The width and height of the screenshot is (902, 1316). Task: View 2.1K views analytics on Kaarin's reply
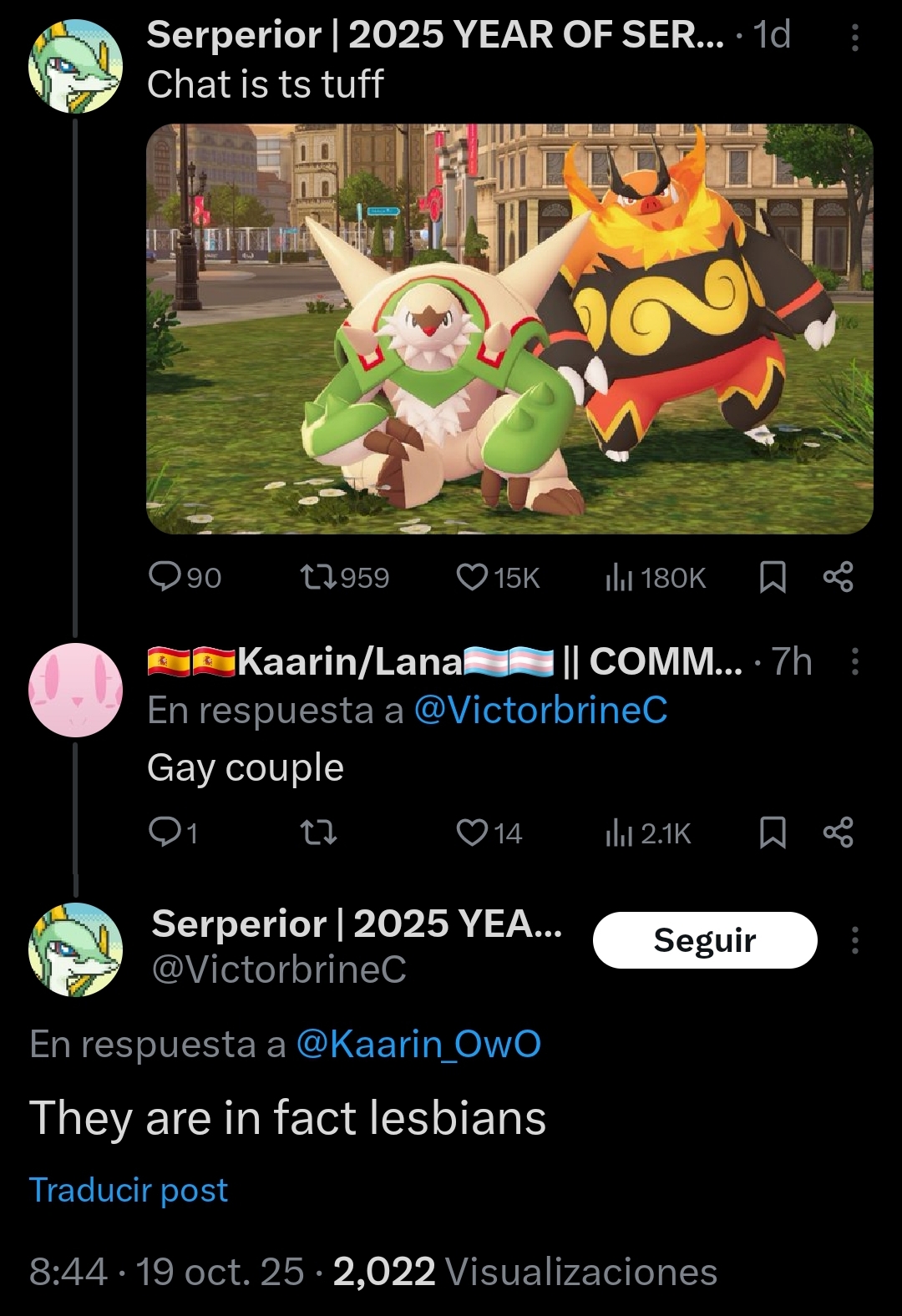point(648,833)
